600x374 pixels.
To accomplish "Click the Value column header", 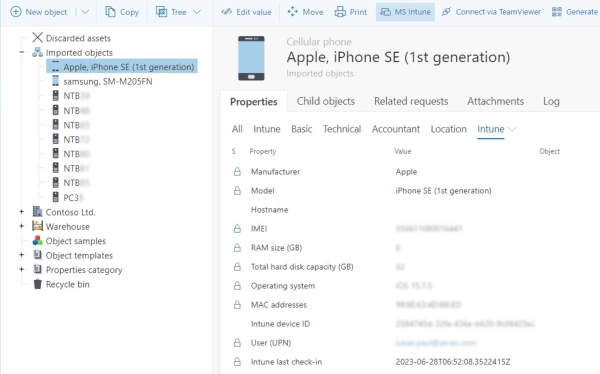I will click(x=403, y=151).
